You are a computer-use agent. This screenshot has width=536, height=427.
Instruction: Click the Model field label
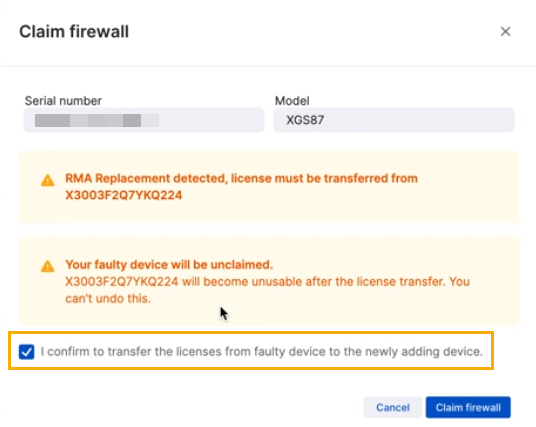[292, 101]
